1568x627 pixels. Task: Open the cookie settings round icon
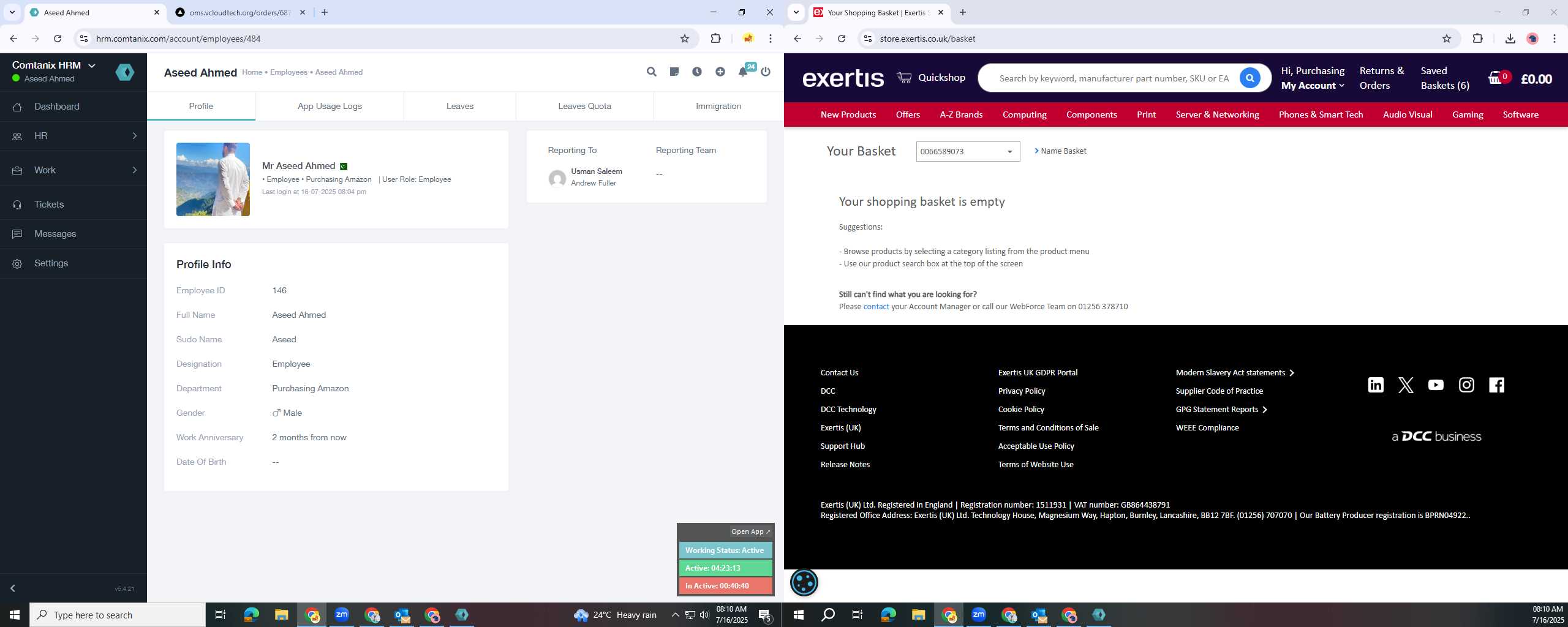click(x=804, y=582)
